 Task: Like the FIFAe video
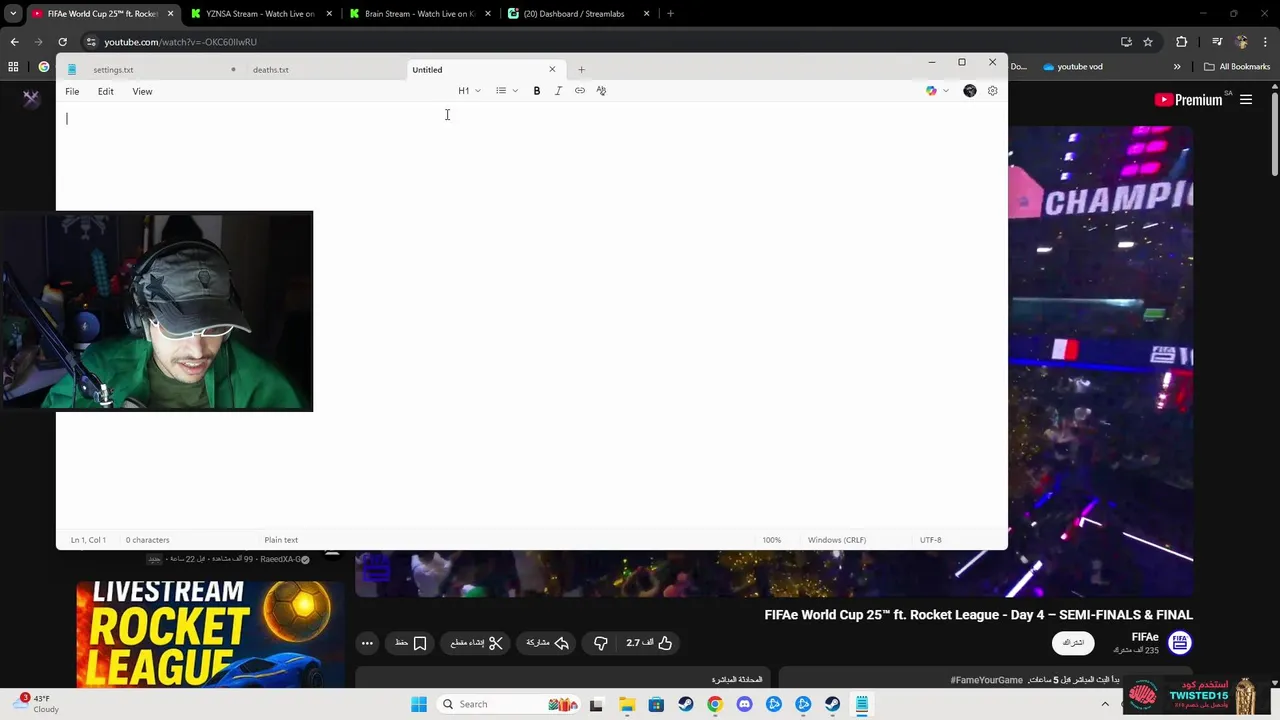[x=649, y=643]
